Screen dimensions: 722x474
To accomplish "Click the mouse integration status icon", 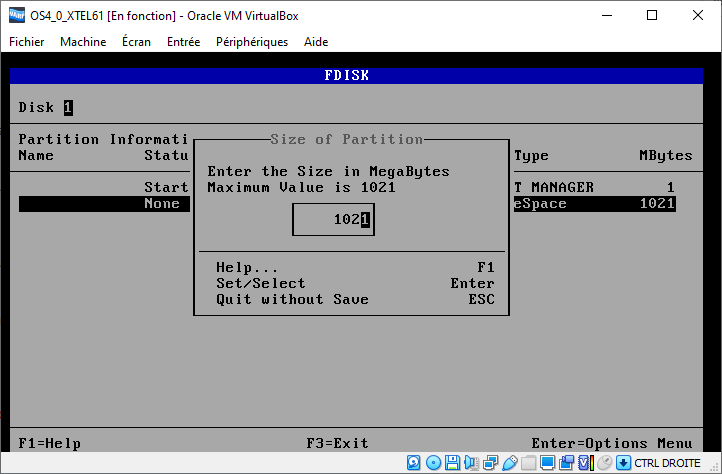I will [604, 463].
